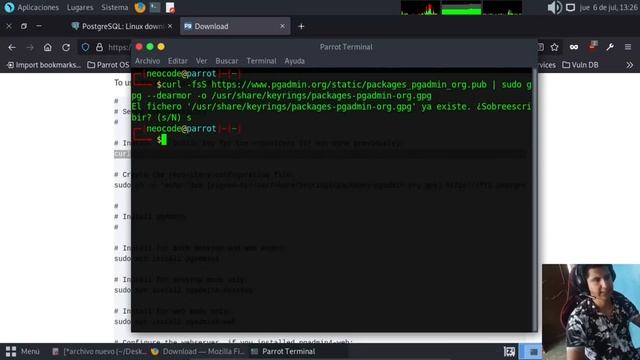Open the clock showing jue 6 de jul
Viewport: 640px width, 360px height.
[x=609, y=7]
